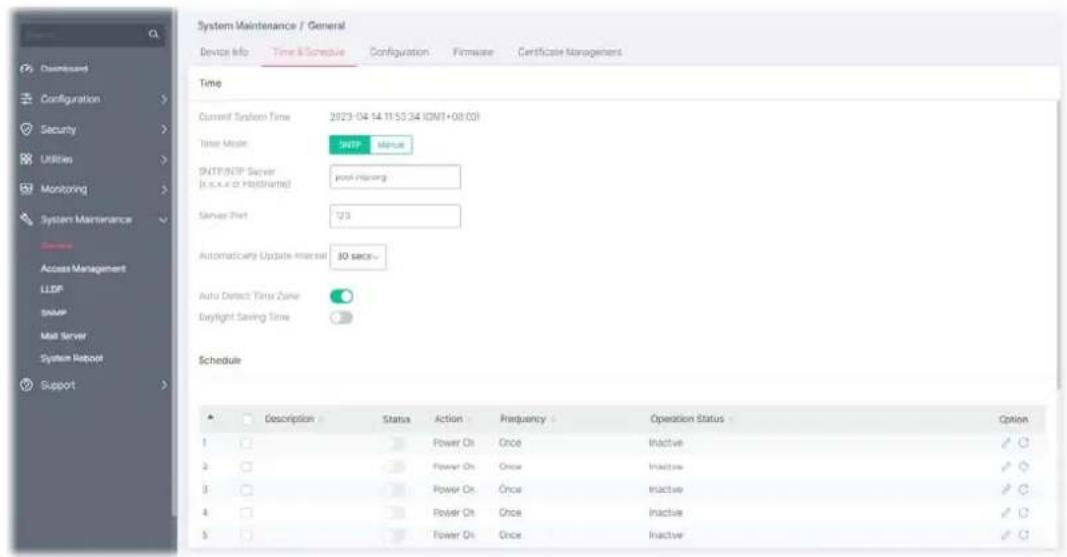Viewport: 1067px width, 557px height.
Task: Expand the Utilities sidebar menu
Action: pyautogui.click(x=164, y=159)
